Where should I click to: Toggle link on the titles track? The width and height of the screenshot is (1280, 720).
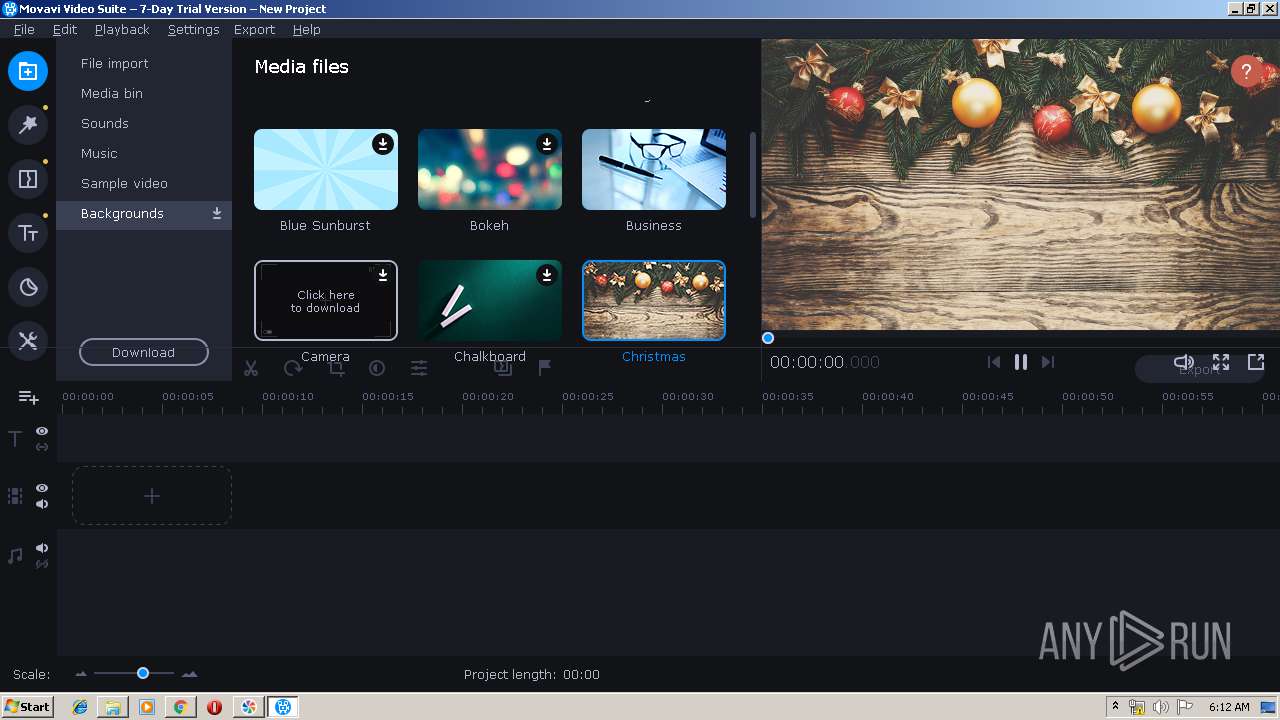point(42,447)
